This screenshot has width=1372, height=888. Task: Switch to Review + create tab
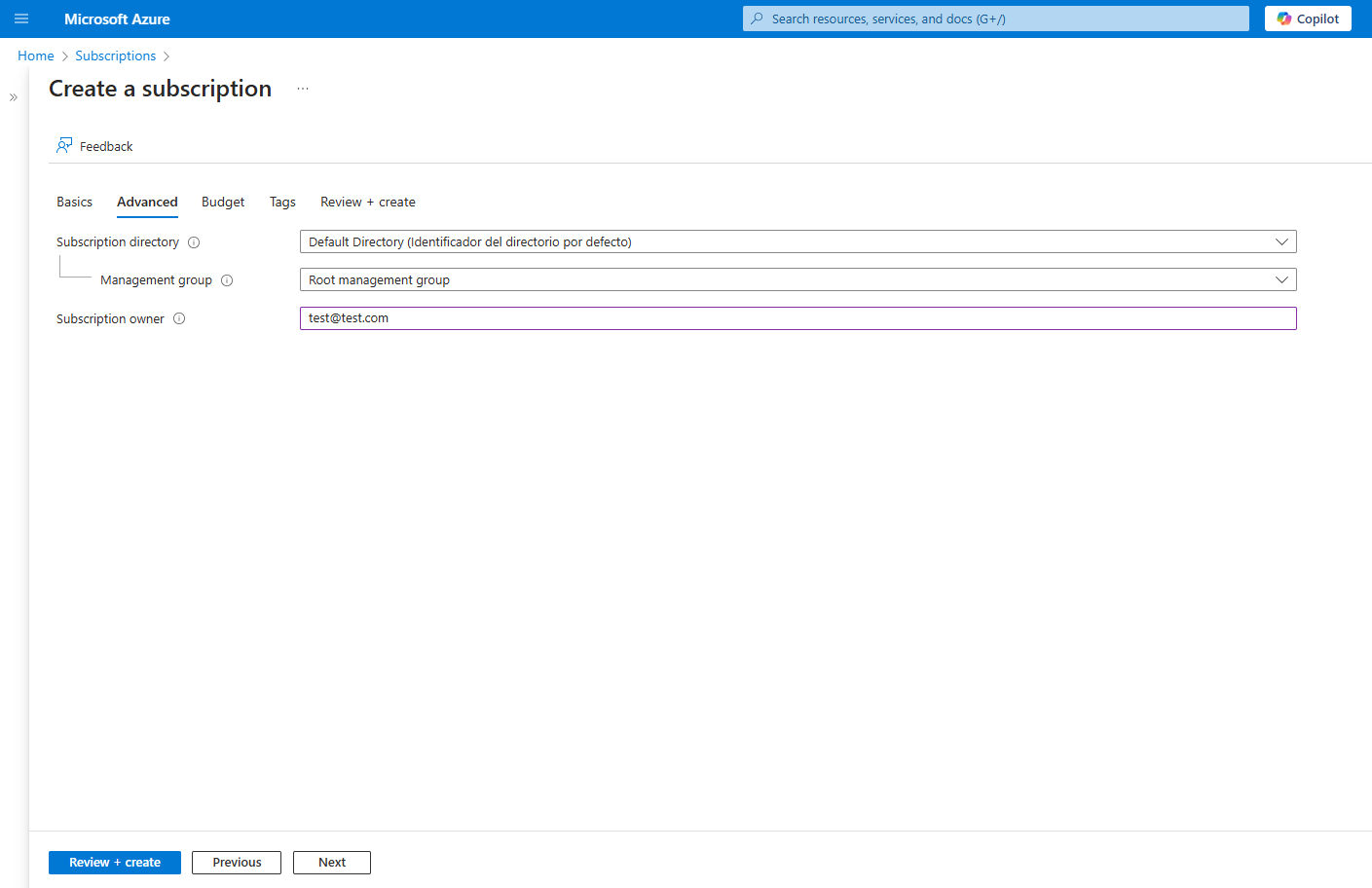368,202
